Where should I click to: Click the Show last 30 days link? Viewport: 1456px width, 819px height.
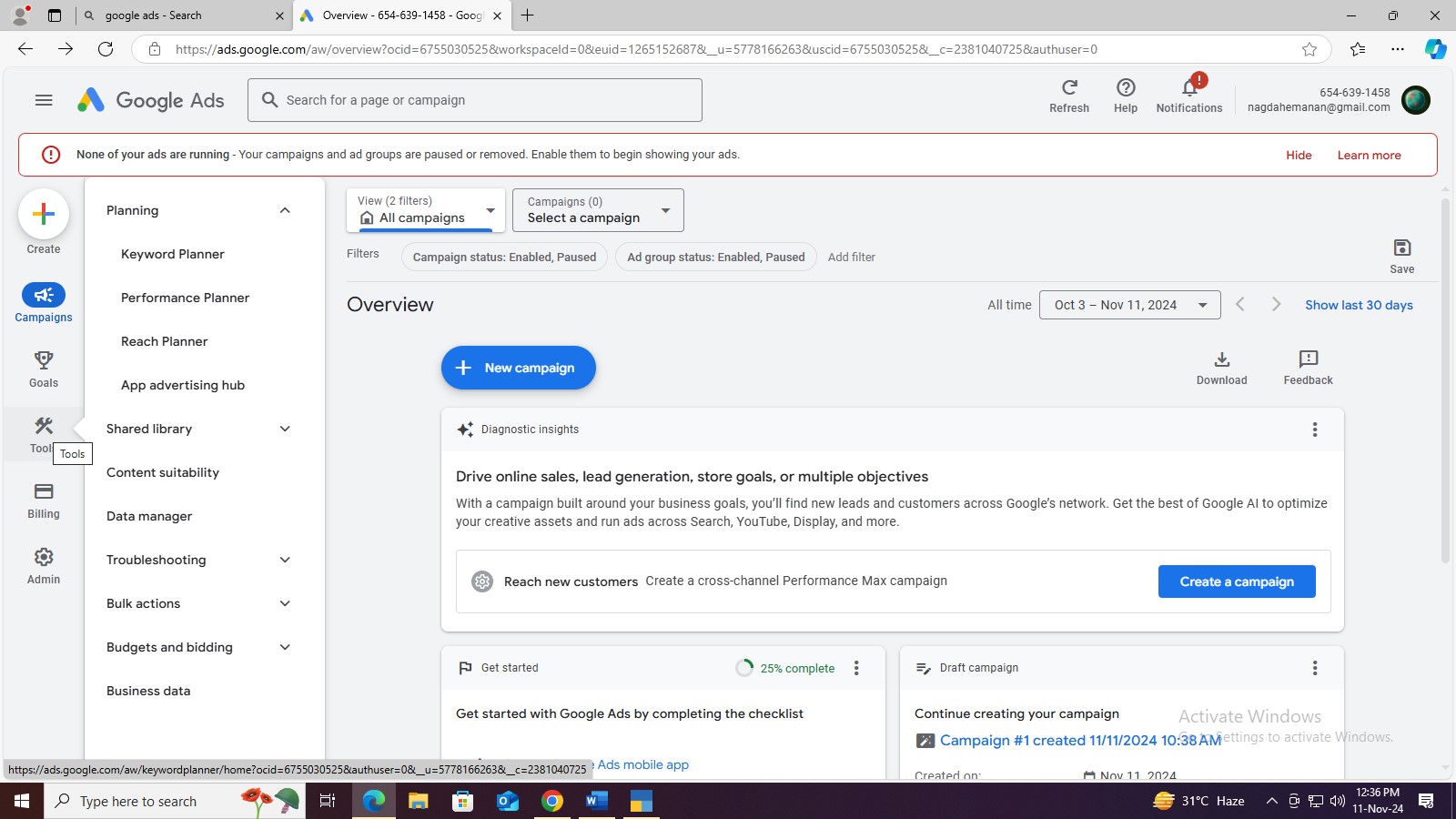1358,305
